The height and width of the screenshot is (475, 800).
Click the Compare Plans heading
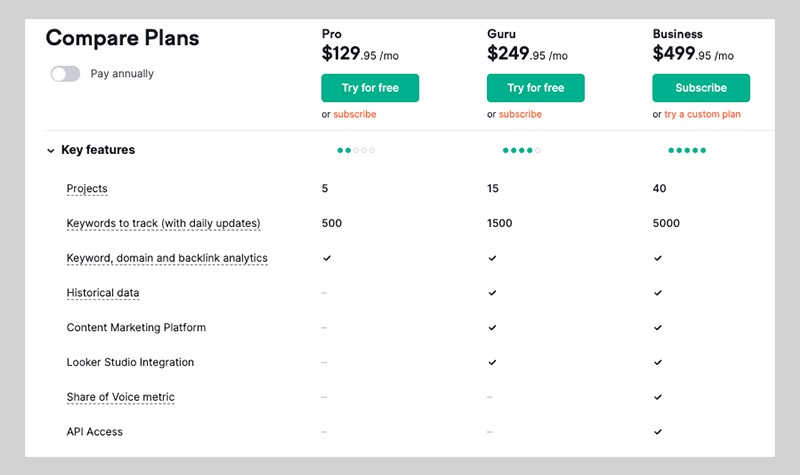click(x=122, y=38)
